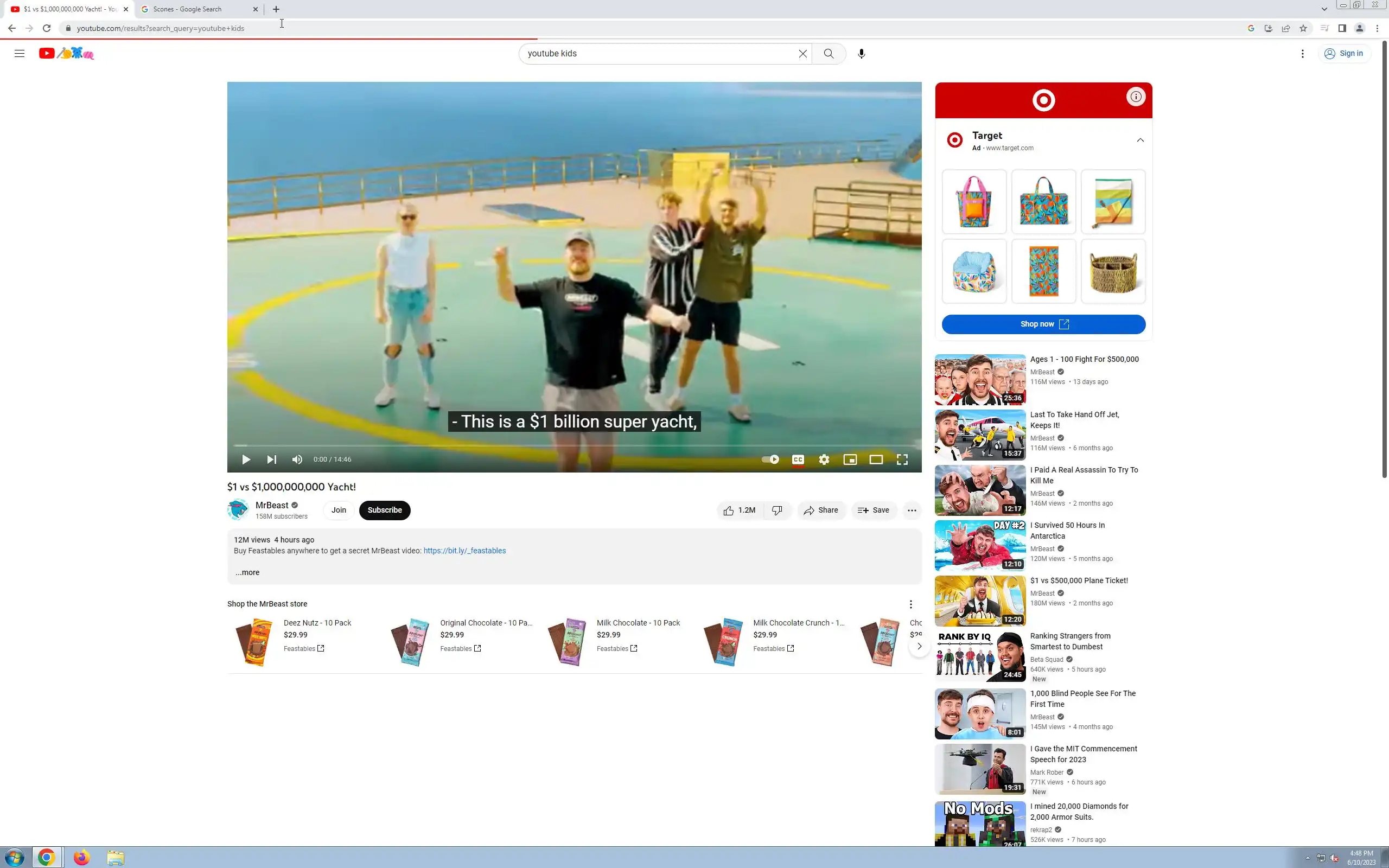Open the hamburger guide menu
The image size is (1389, 868).
20,53
